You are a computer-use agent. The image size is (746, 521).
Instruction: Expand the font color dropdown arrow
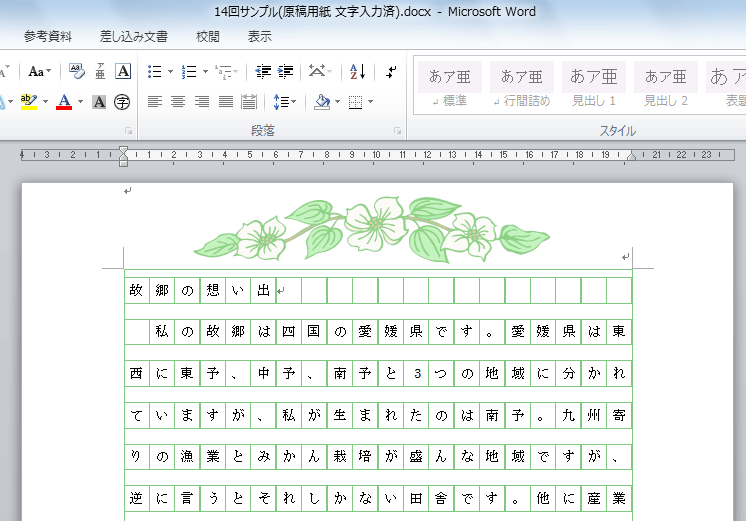point(80,102)
